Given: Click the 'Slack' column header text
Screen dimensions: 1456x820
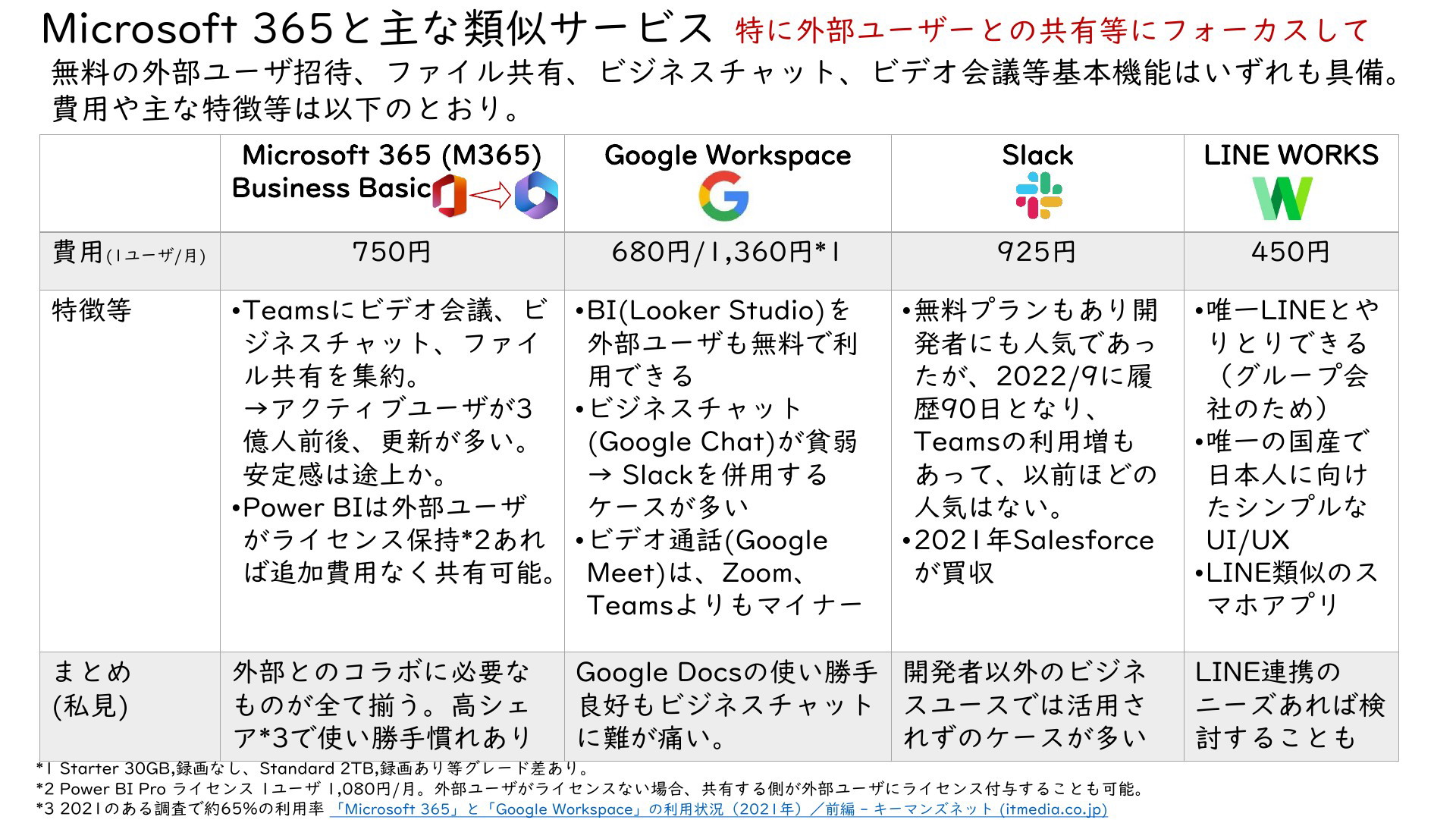Looking at the screenshot, I should point(1037,156).
